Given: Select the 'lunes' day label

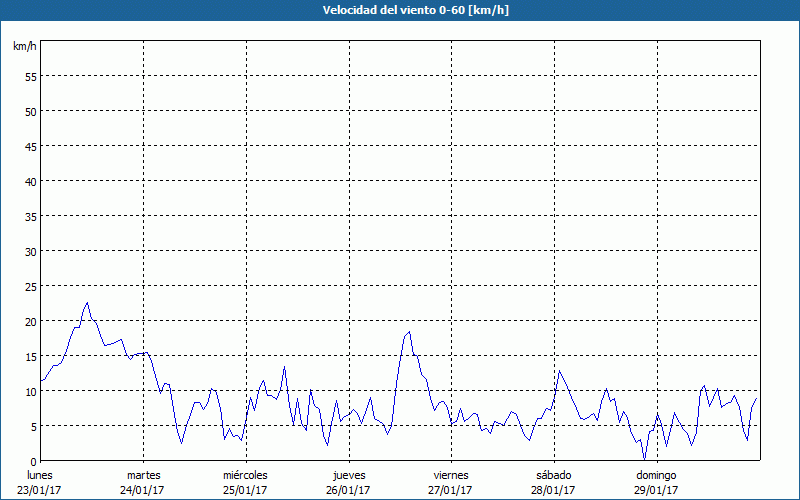Looking at the screenshot, I should click(40, 475).
